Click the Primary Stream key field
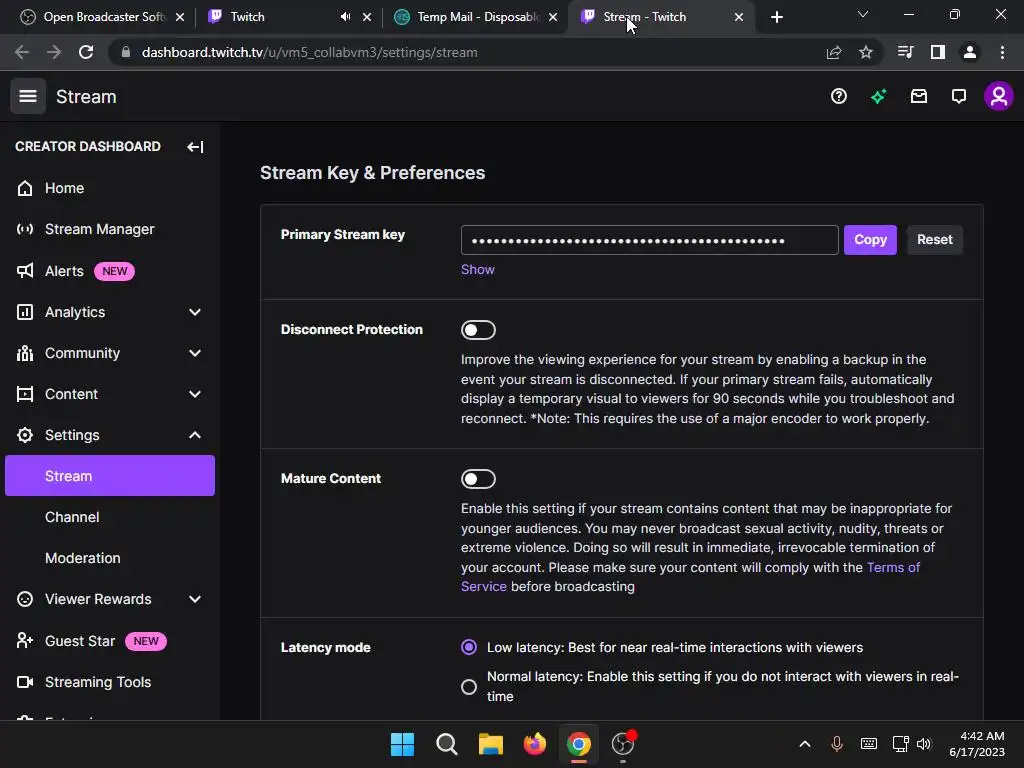 649,240
